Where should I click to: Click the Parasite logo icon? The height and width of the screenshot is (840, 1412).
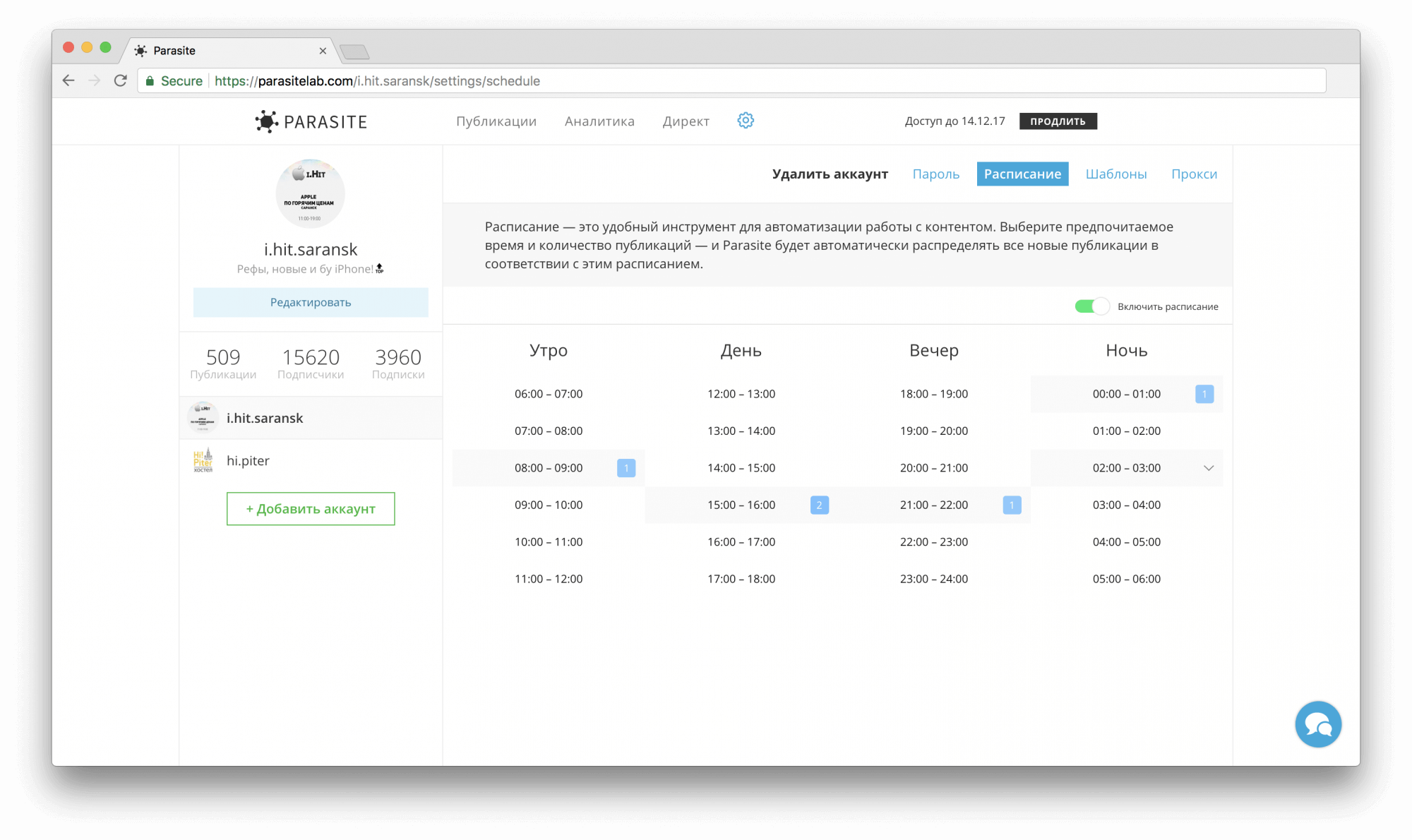tap(267, 121)
